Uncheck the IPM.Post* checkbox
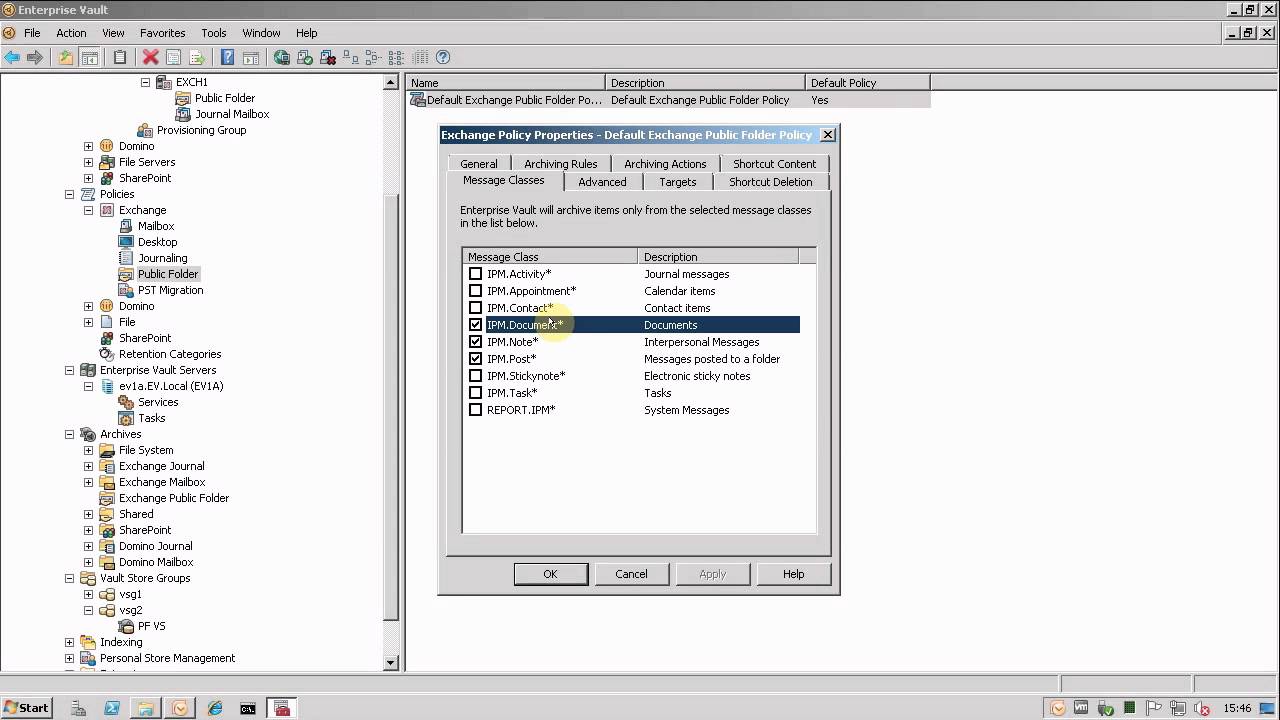1280x720 pixels. point(475,359)
